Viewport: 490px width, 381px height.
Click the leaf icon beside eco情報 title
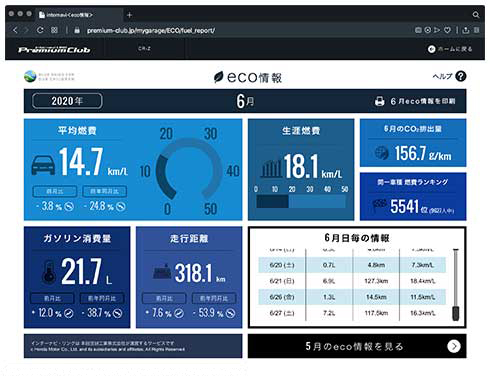point(218,77)
